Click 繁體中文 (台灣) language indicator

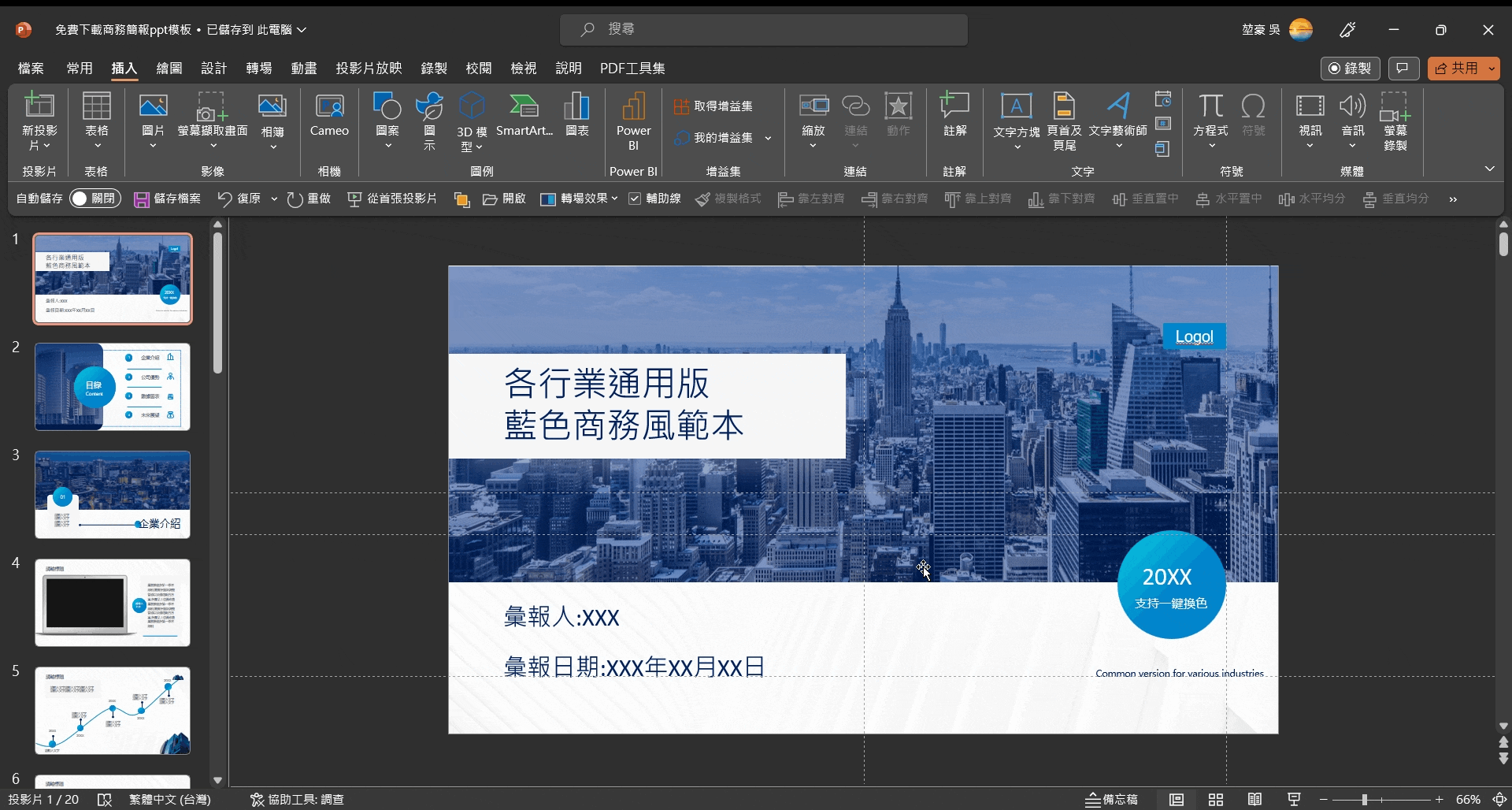point(170,800)
